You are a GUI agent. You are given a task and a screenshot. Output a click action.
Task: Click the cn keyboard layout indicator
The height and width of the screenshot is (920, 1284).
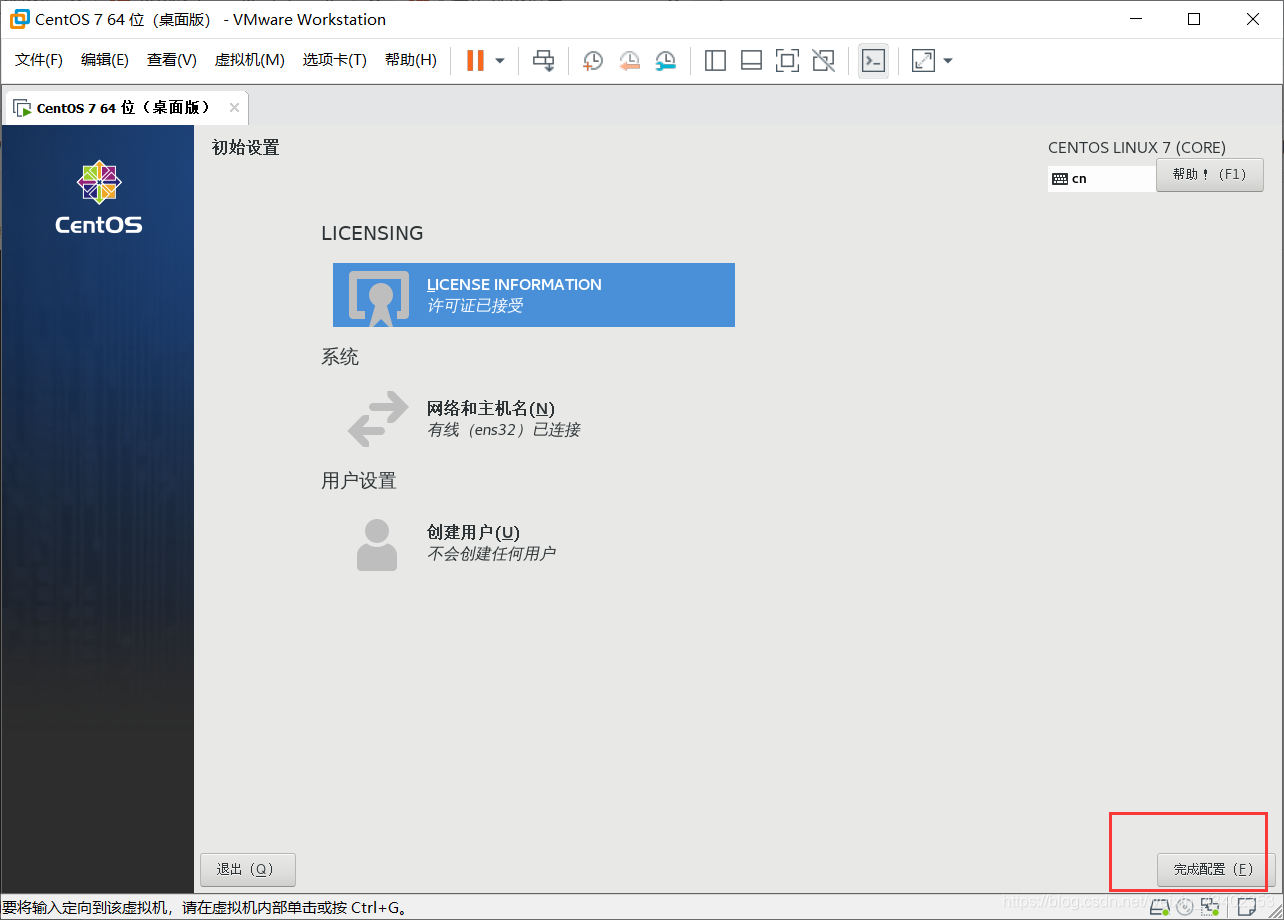tap(1101, 179)
